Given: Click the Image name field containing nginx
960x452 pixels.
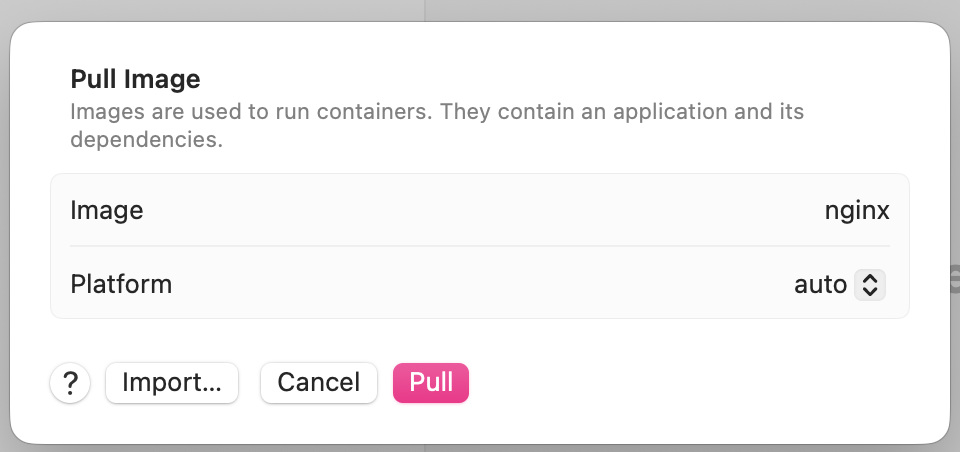Looking at the screenshot, I should pyautogui.click(x=856, y=211).
